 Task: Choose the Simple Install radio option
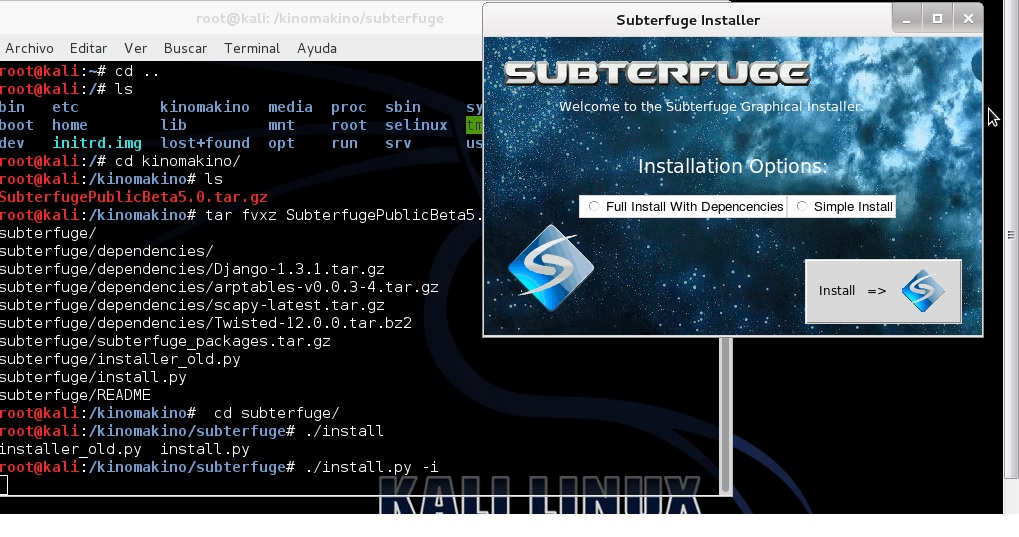tap(802, 207)
